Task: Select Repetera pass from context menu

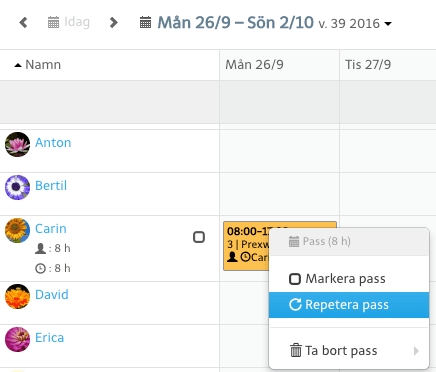Action: pos(349,305)
